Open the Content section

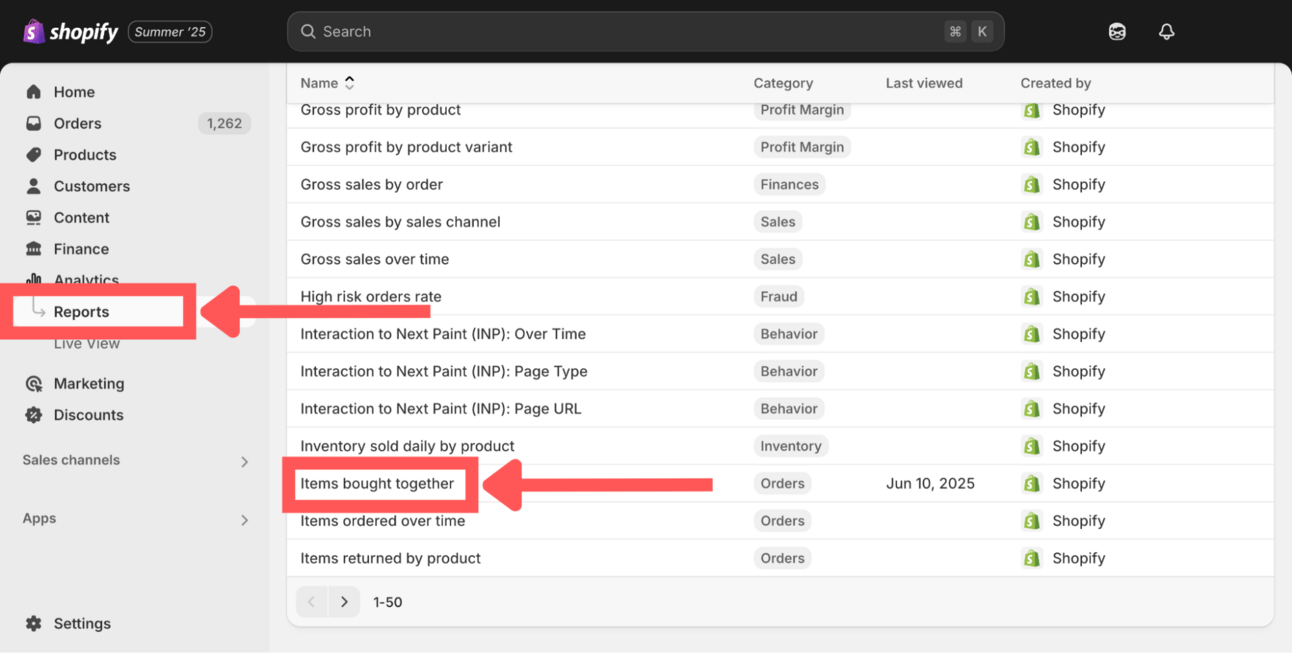(81, 217)
